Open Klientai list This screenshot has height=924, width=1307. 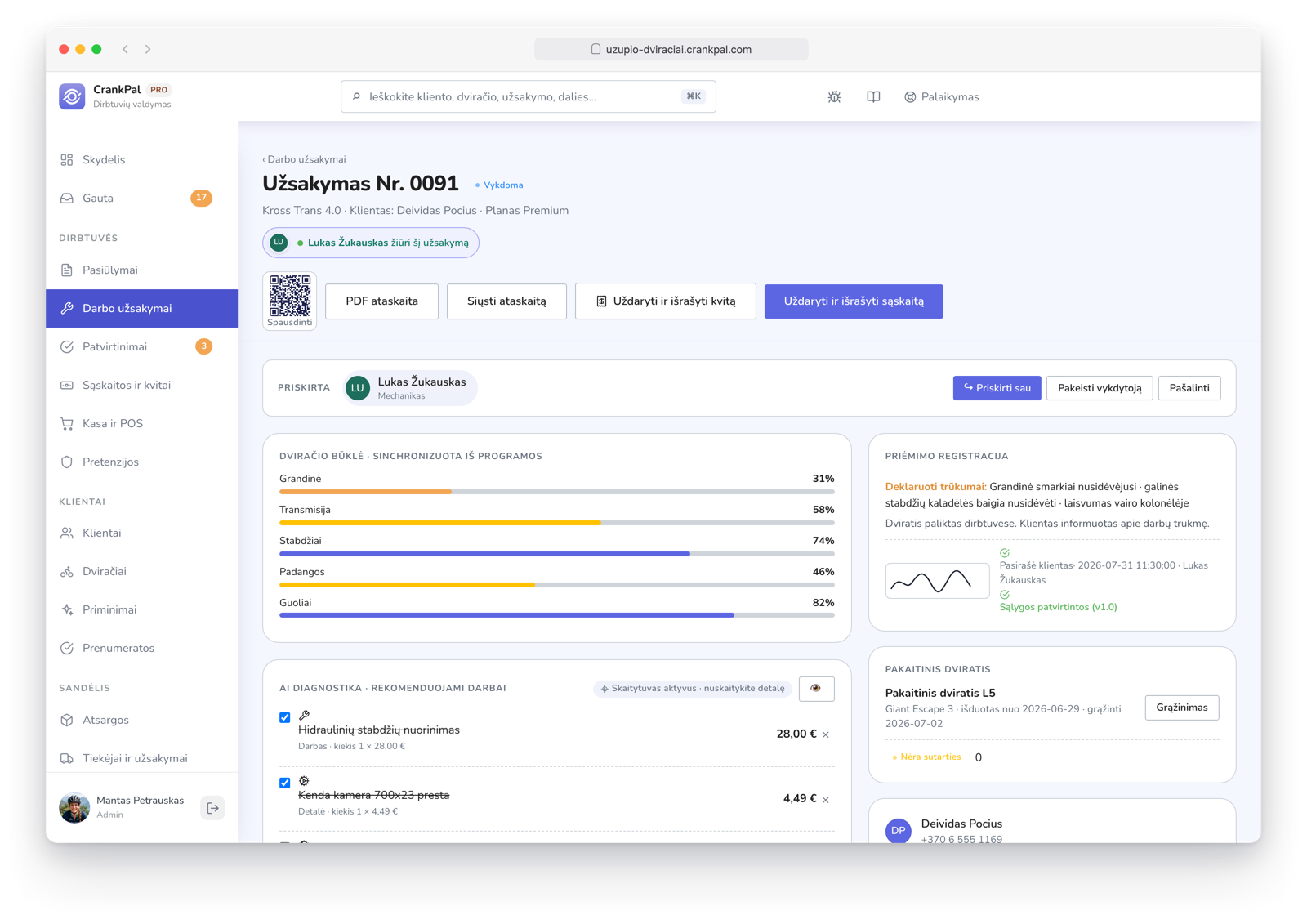point(141,533)
